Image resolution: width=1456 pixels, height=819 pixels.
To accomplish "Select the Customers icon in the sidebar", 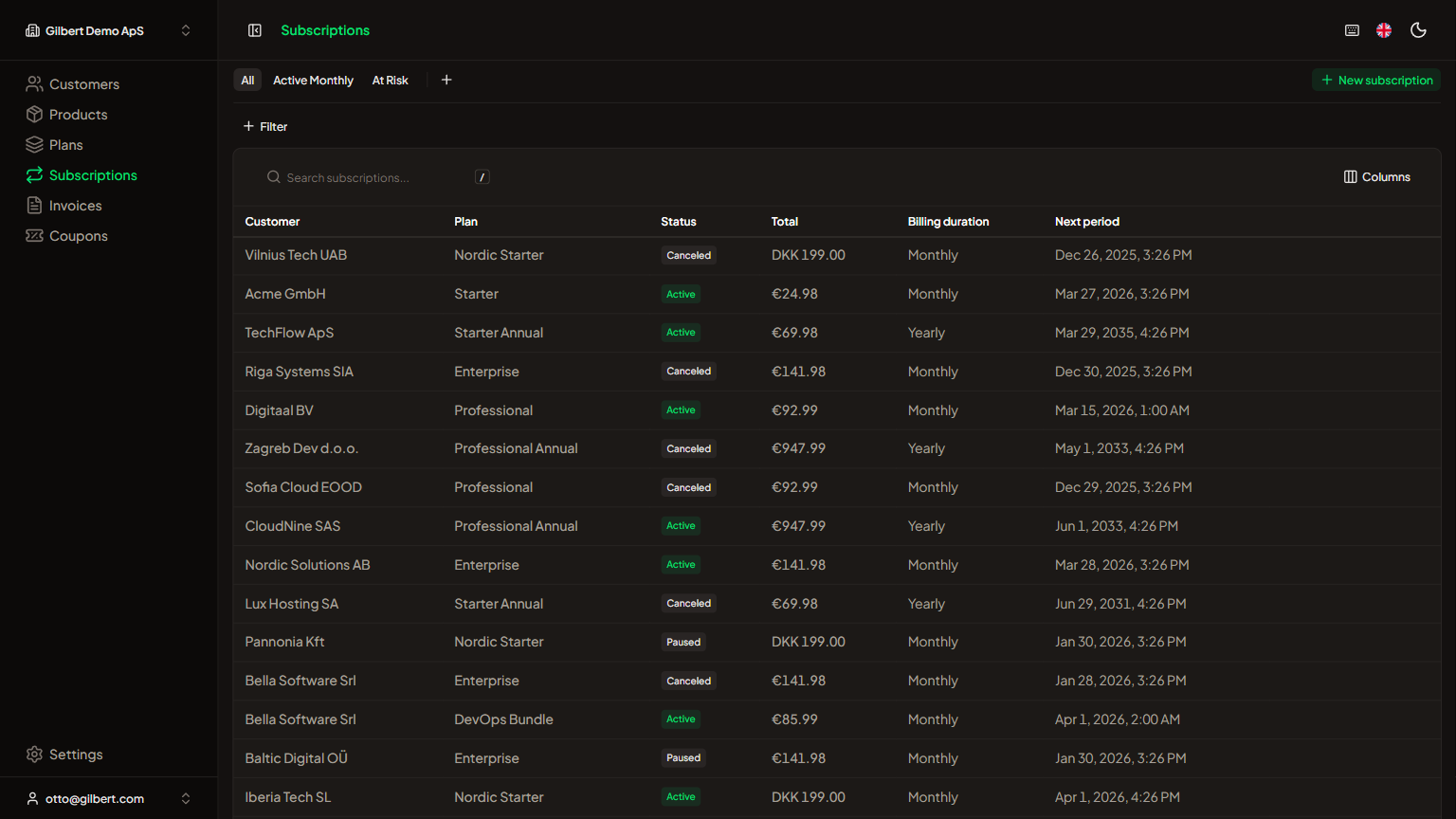I will pos(34,83).
